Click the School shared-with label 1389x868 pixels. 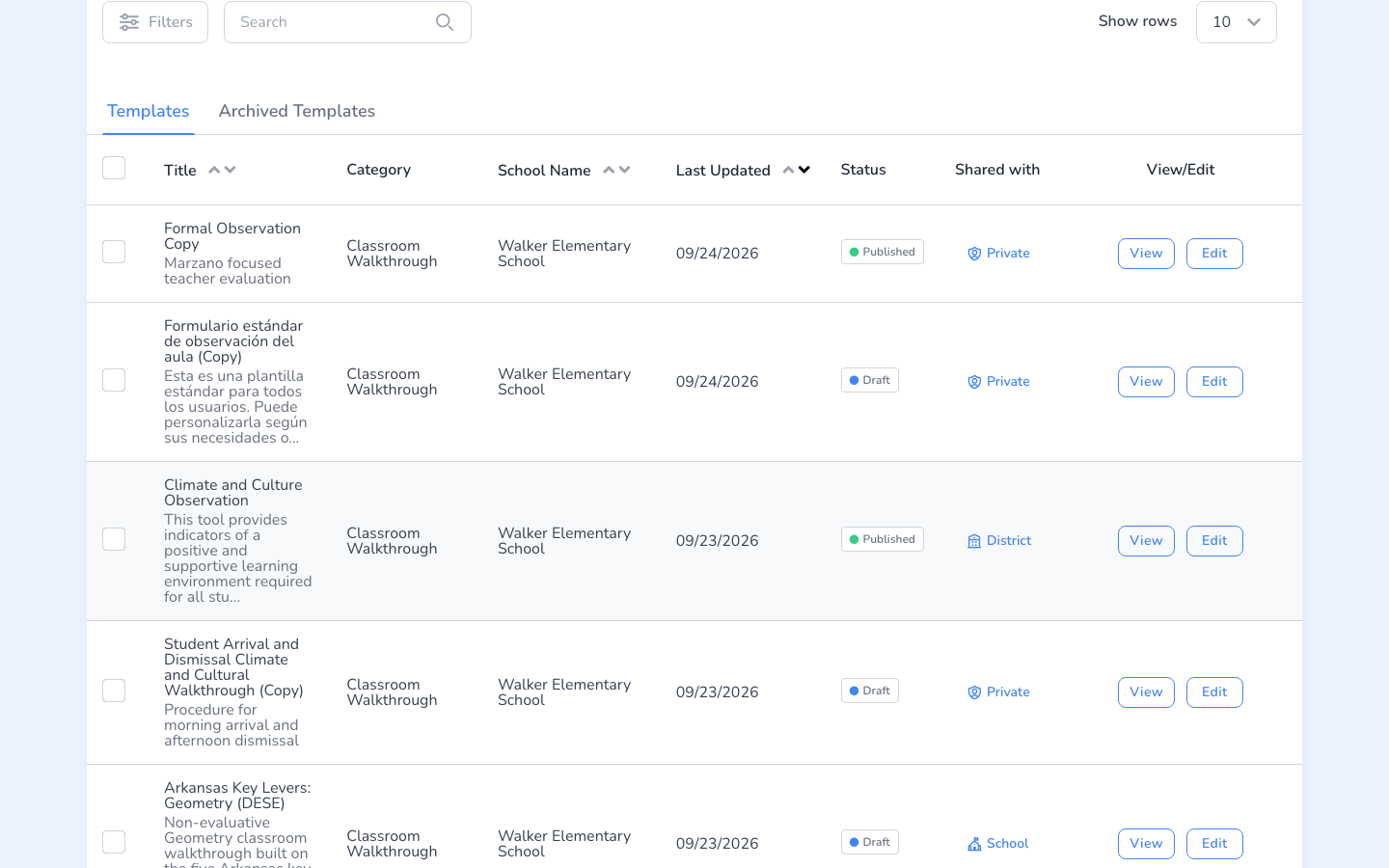(1008, 844)
